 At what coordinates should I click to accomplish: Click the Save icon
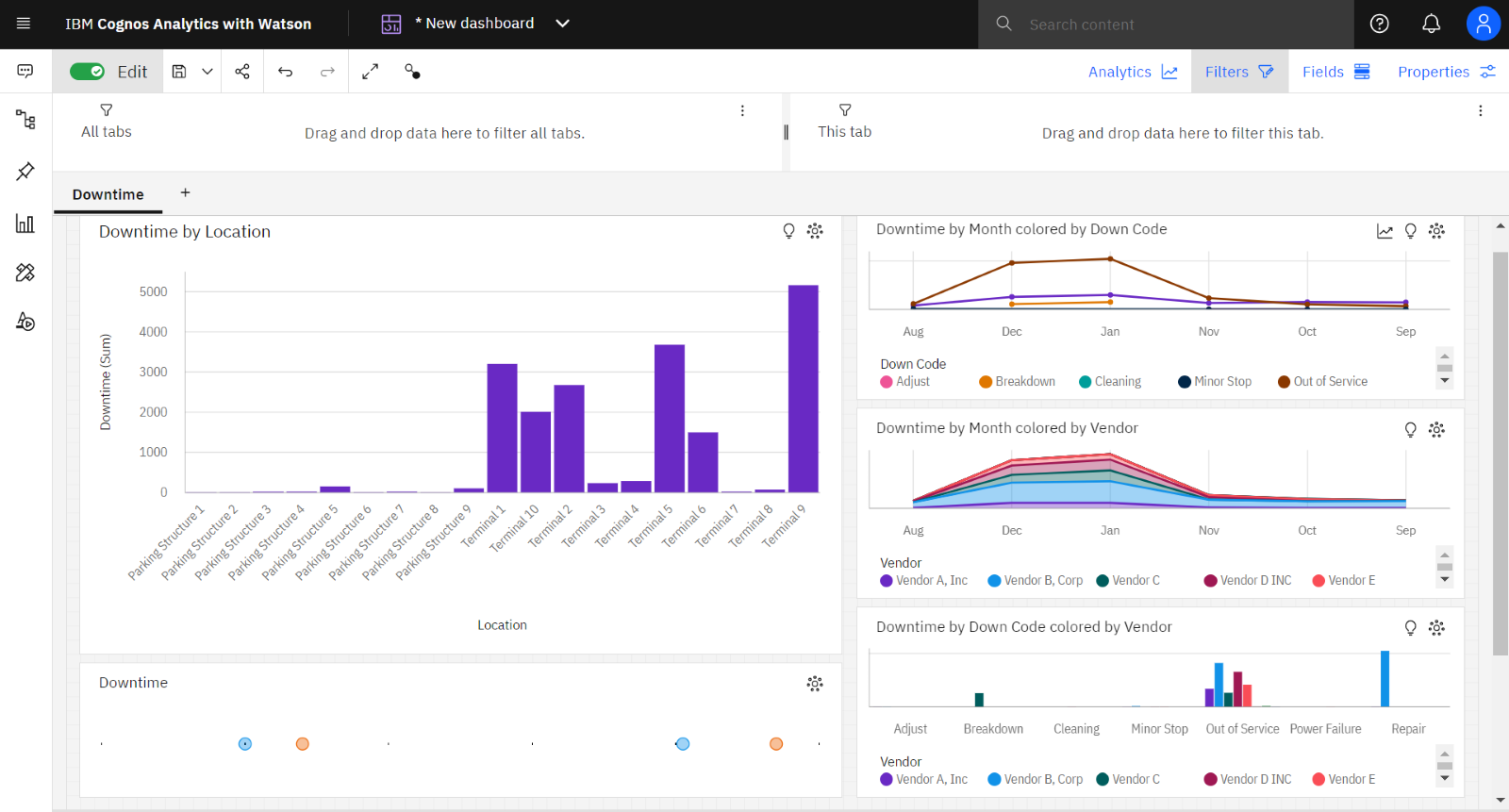[179, 72]
